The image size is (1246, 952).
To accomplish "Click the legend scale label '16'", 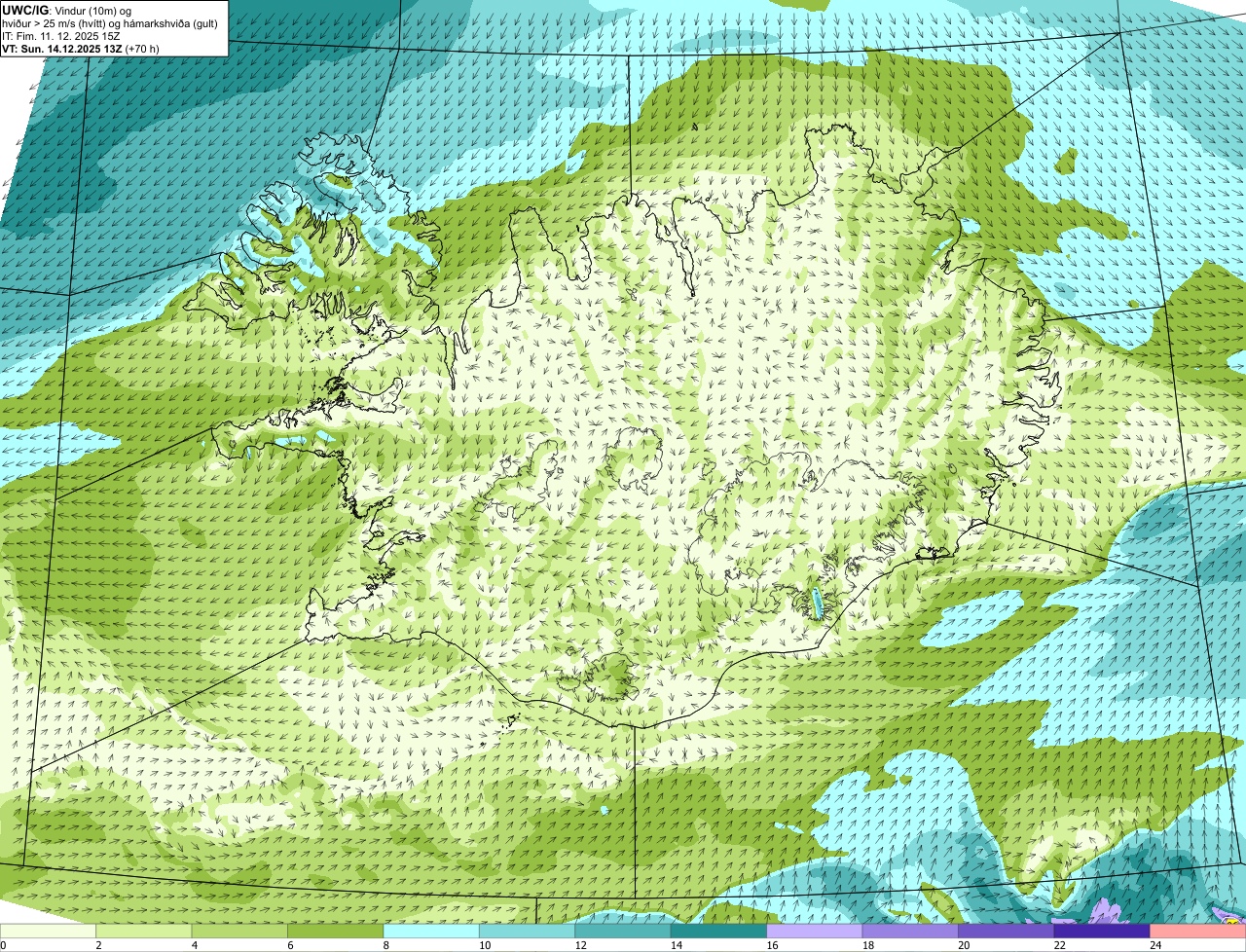I will [772, 945].
